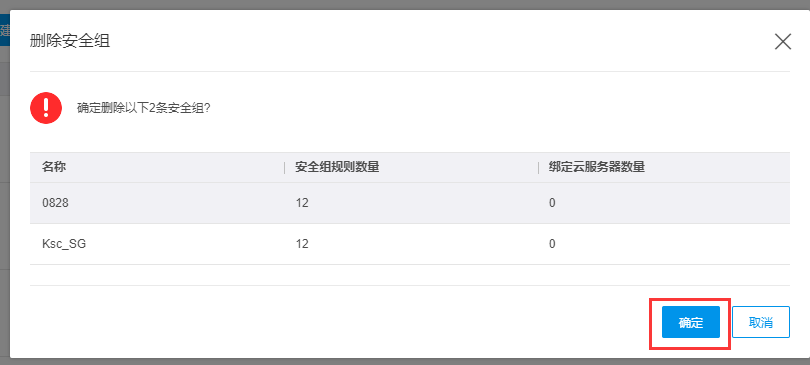This screenshot has width=810, height=365.
Task: Click the red exclamation warning icon
Action: (x=46, y=108)
